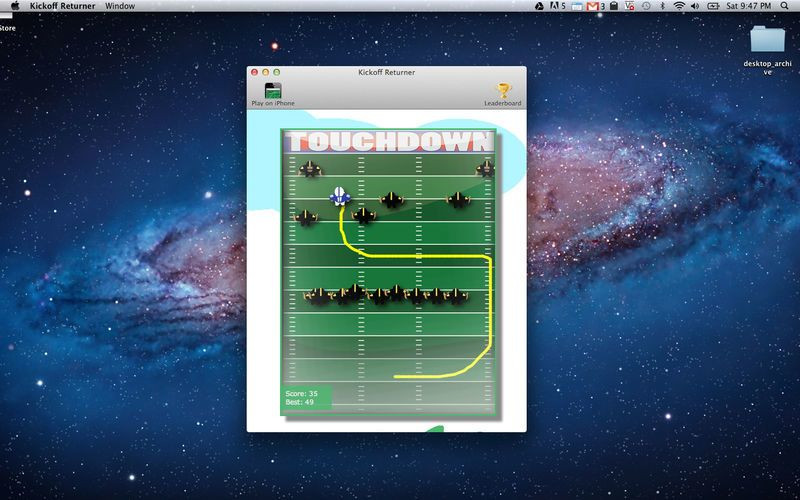Open the Wi-Fi status menu
The height and width of the screenshot is (500, 800).
point(679,6)
